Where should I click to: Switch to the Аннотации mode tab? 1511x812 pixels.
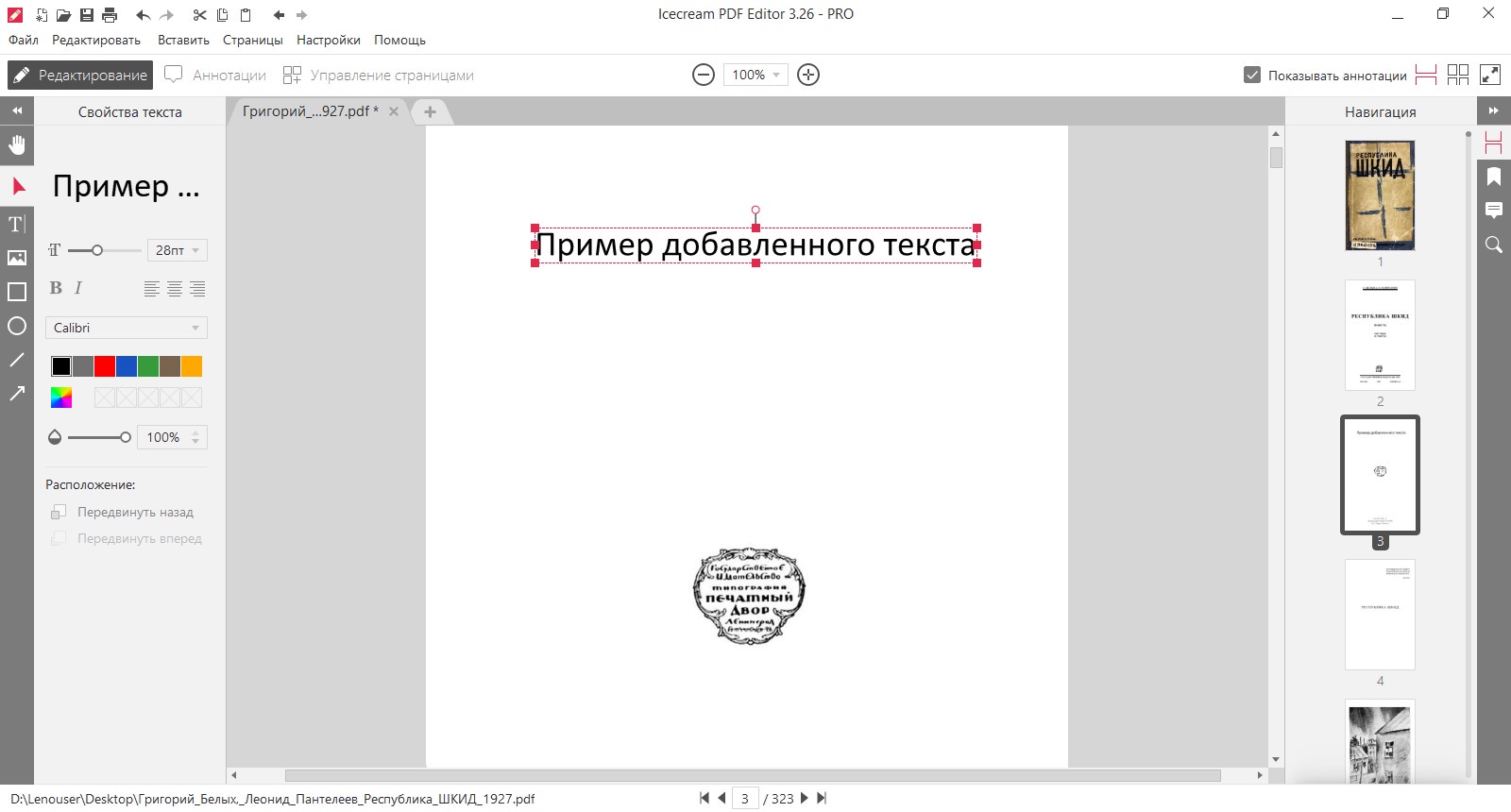tap(216, 75)
